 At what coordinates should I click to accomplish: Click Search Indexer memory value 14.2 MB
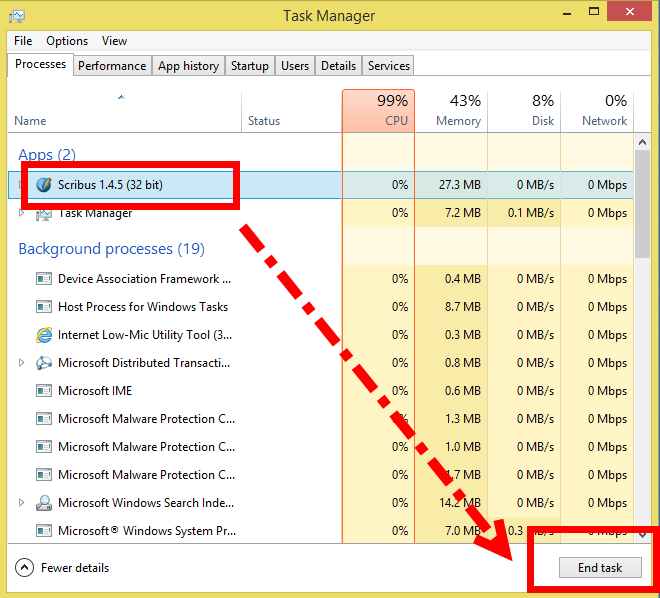click(460, 503)
